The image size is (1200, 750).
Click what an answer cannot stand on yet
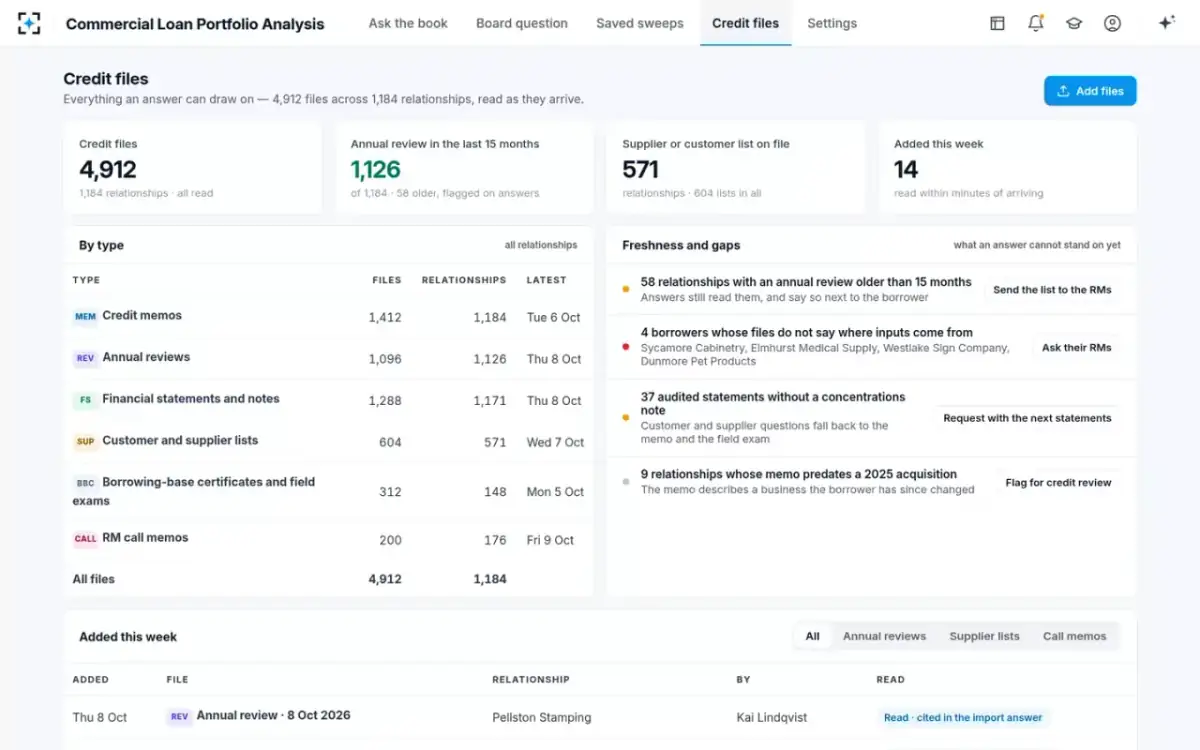tap(1037, 245)
